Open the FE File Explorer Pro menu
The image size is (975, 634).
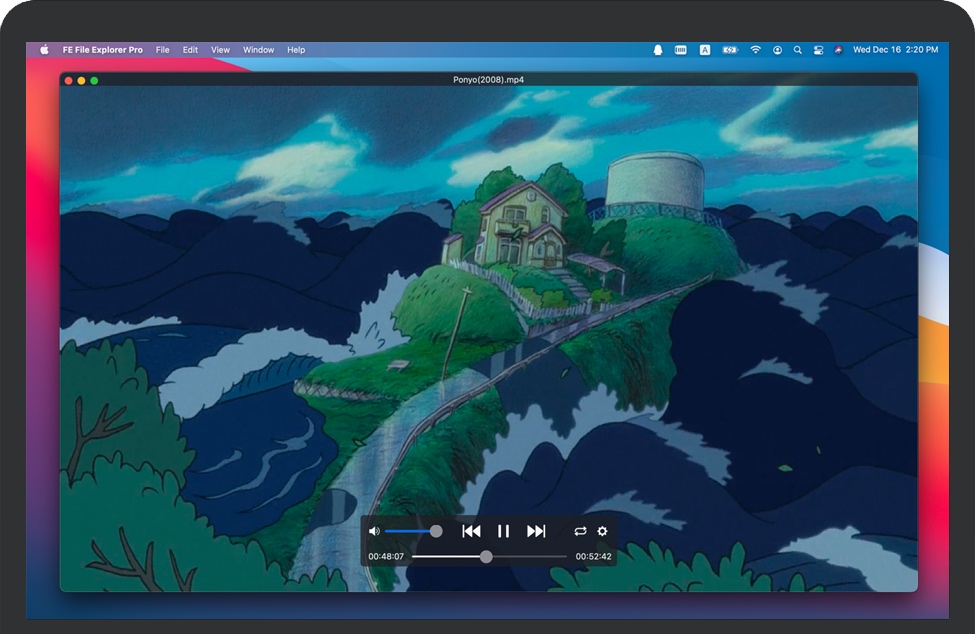(x=103, y=50)
